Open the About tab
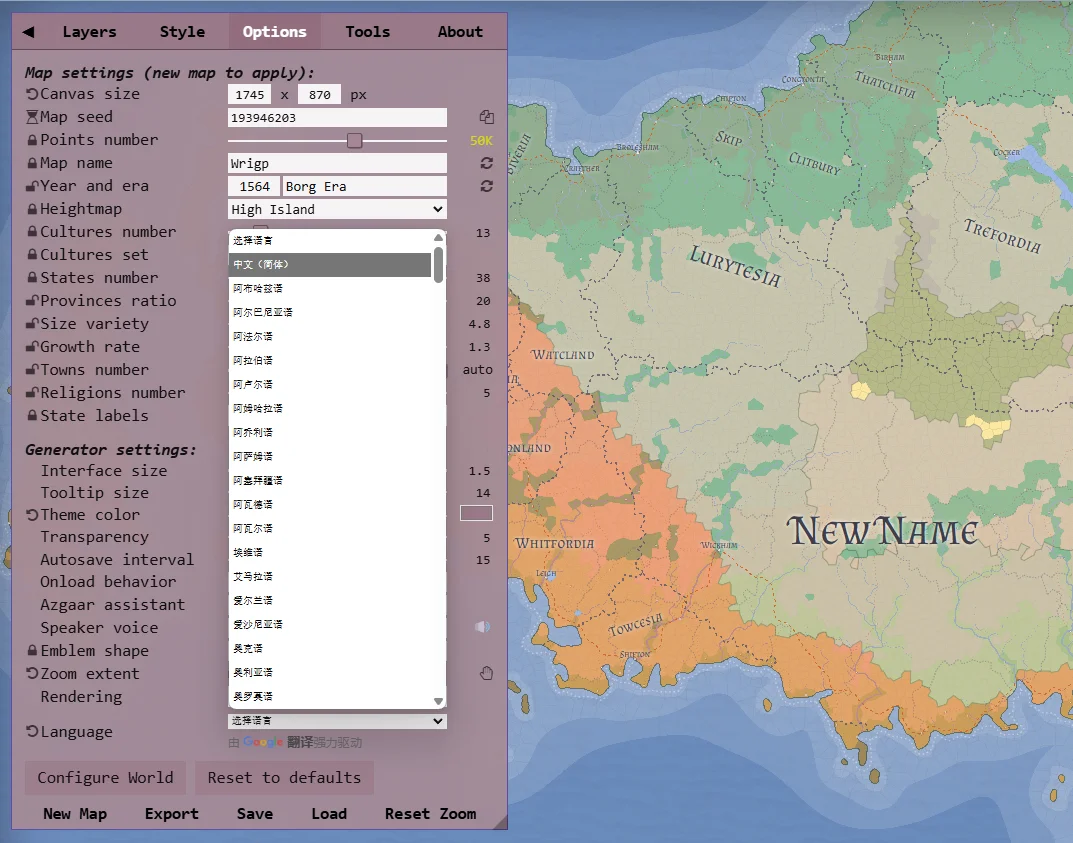The width and height of the screenshot is (1073, 843). pos(459,31)
